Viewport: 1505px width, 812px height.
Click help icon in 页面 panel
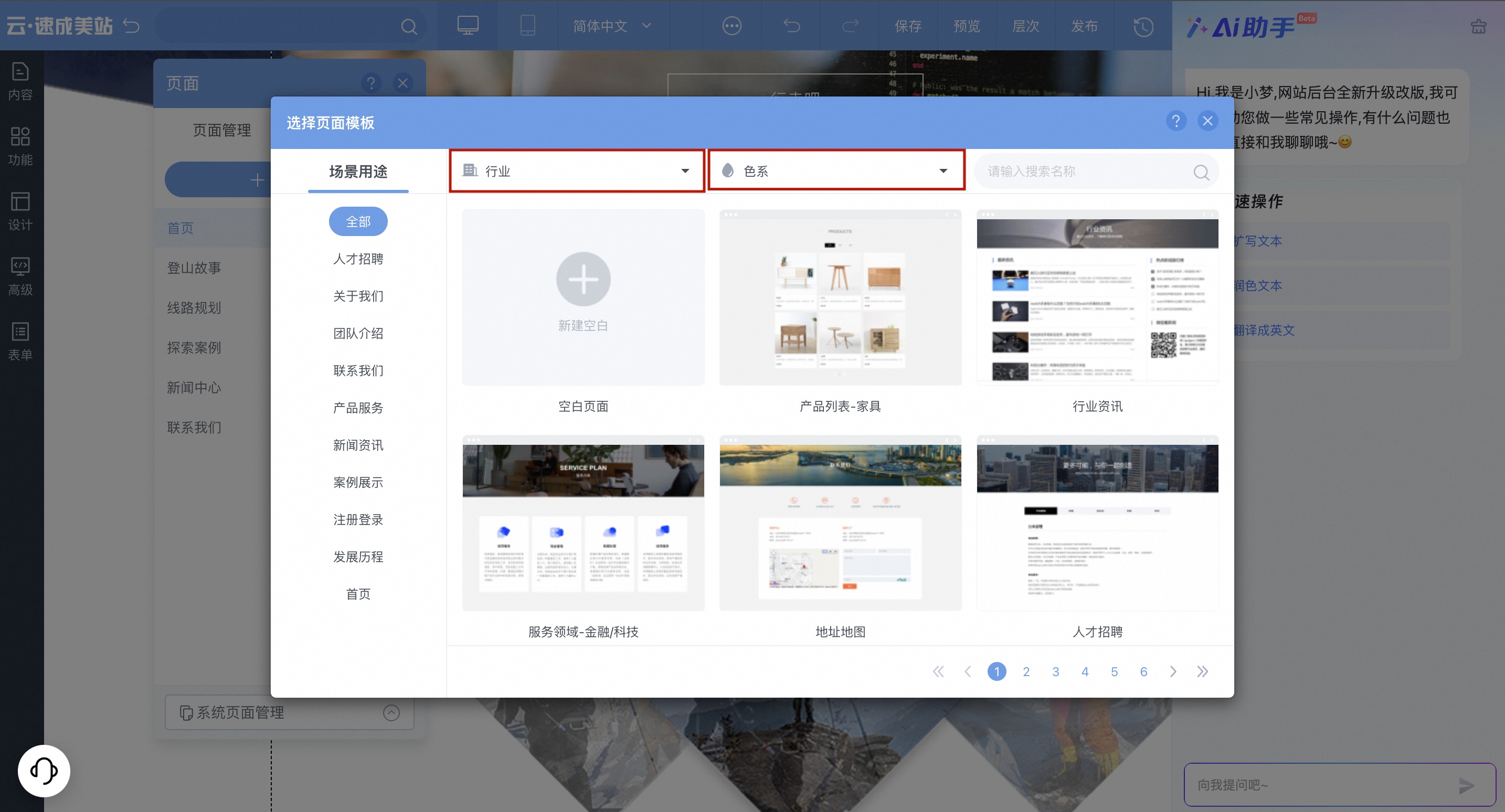click(x=370, y=83)
